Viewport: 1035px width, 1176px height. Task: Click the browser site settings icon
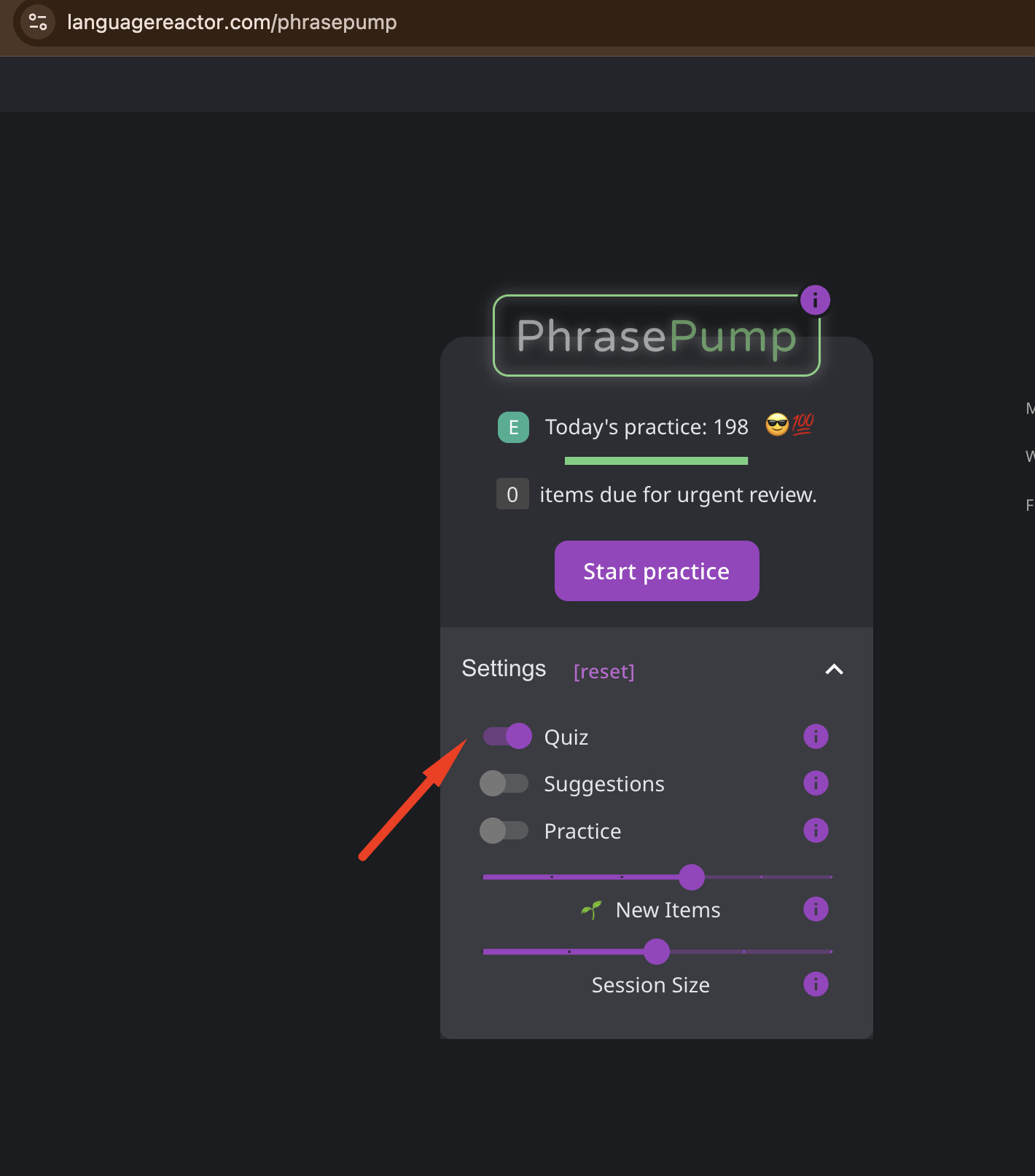38,22
